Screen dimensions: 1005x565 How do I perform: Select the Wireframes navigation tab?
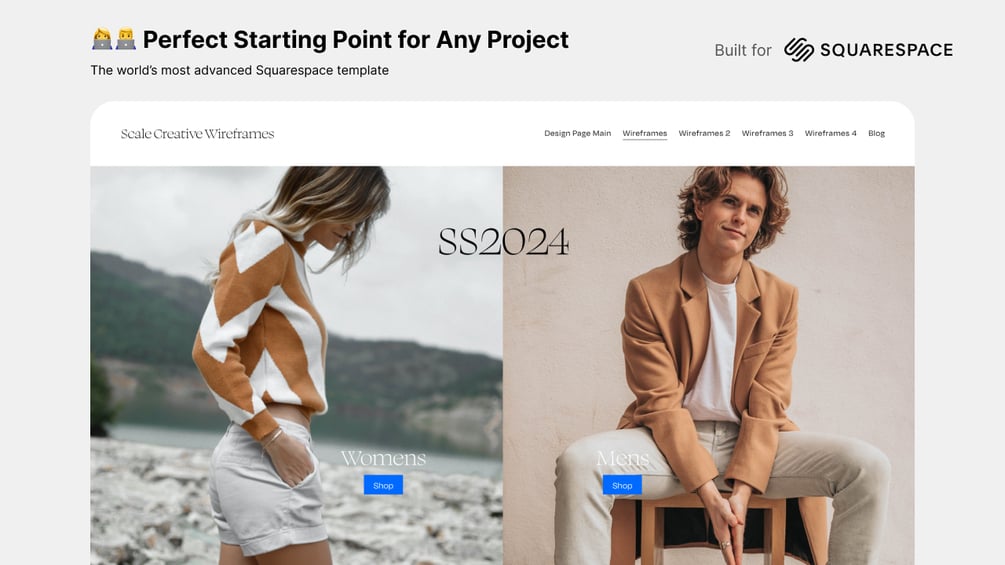click(x=645, y=133)
